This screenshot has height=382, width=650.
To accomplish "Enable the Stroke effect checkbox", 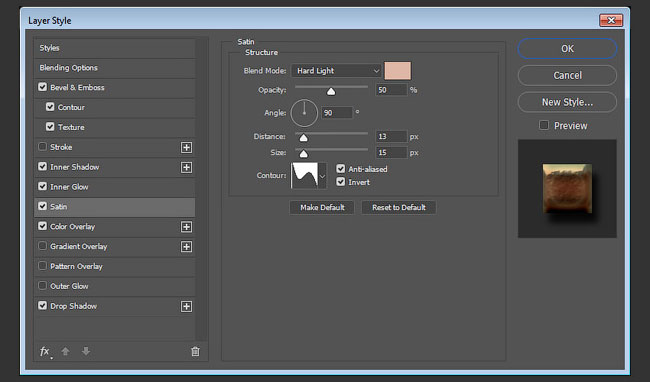I will coord(42,147).
